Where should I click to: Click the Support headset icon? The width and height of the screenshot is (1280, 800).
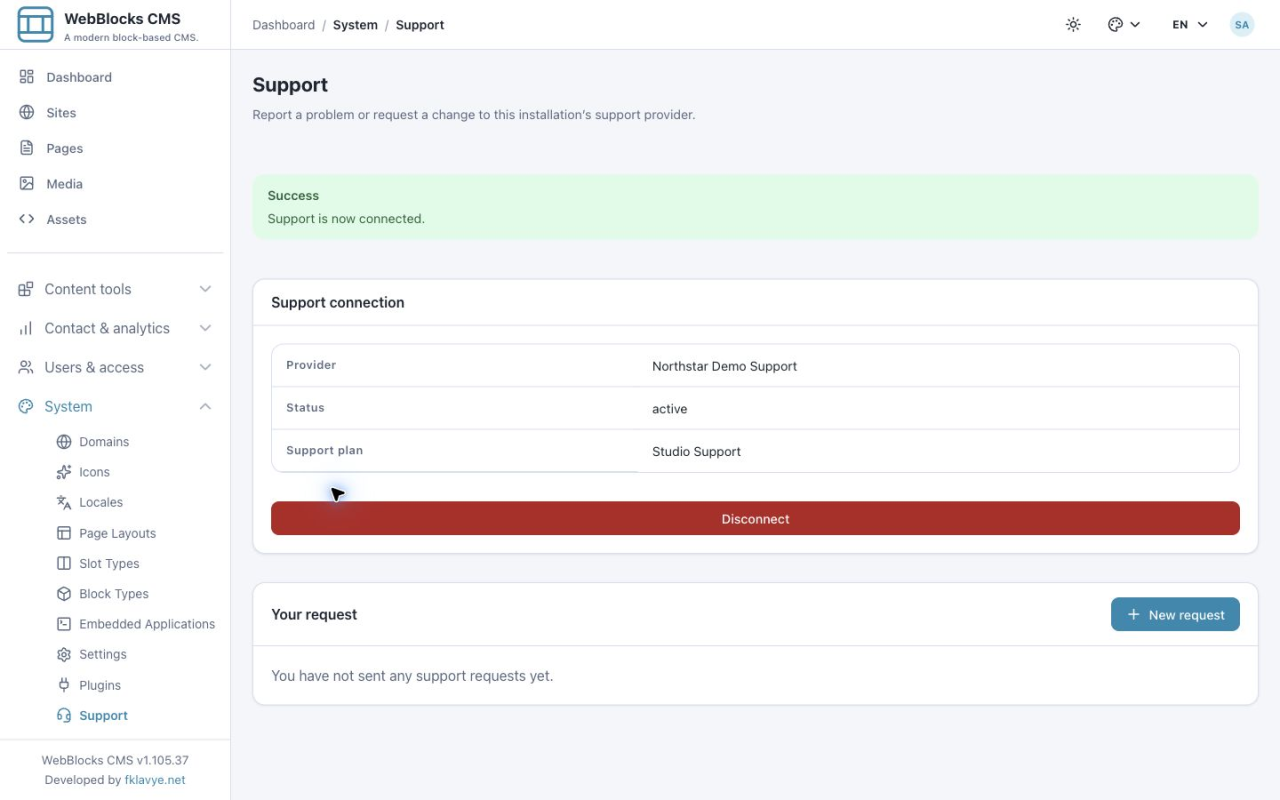point(64,715)
